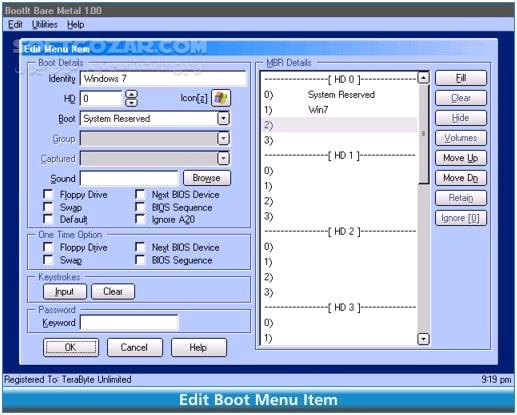The image size is (517, 415).
Task: Check the Ignore A20 option
Action: [140, 219]
